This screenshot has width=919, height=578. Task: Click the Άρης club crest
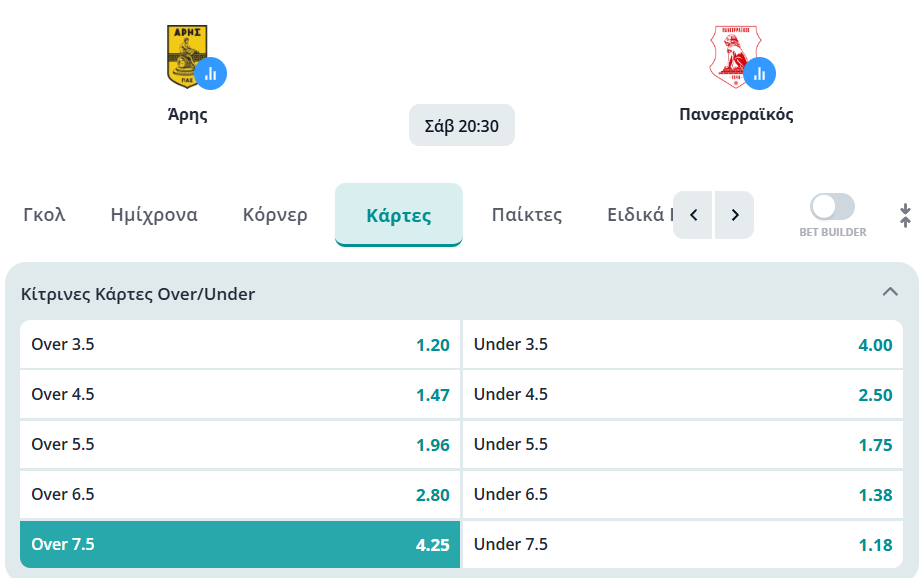[184, 55]
